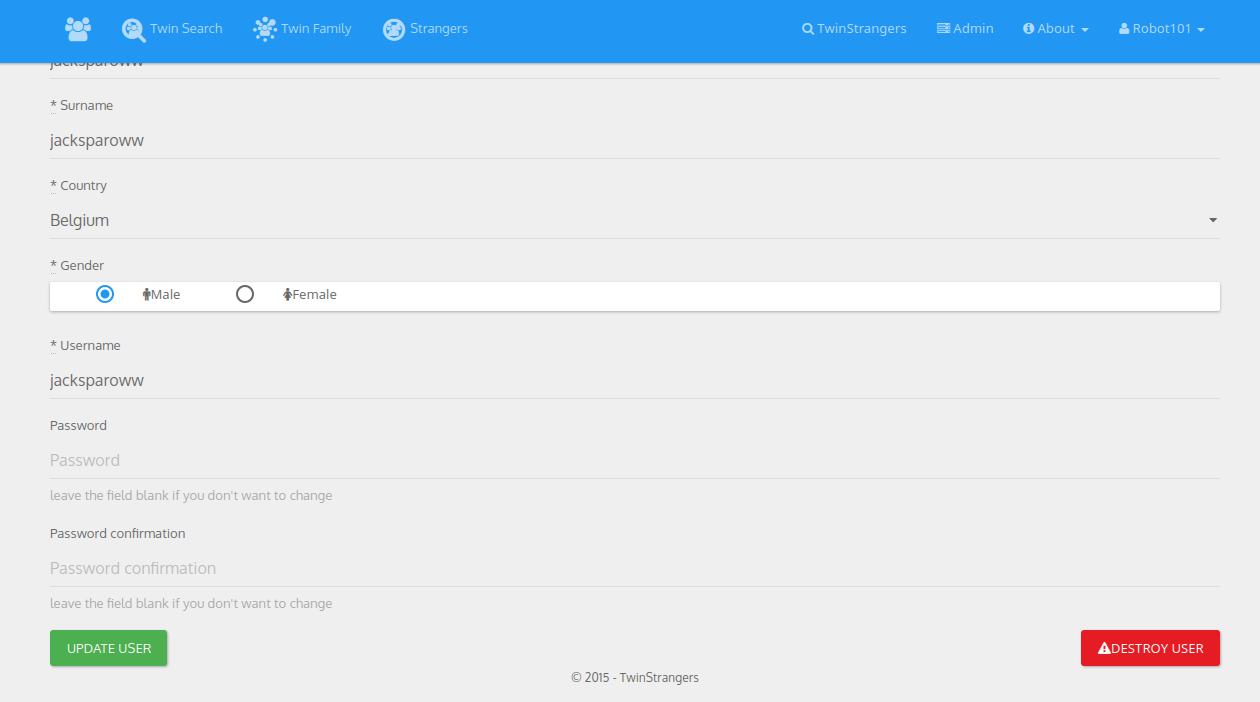Screen dimensions: 1260x702
Task: Select the Male radio button
Action: click(105, 294)
